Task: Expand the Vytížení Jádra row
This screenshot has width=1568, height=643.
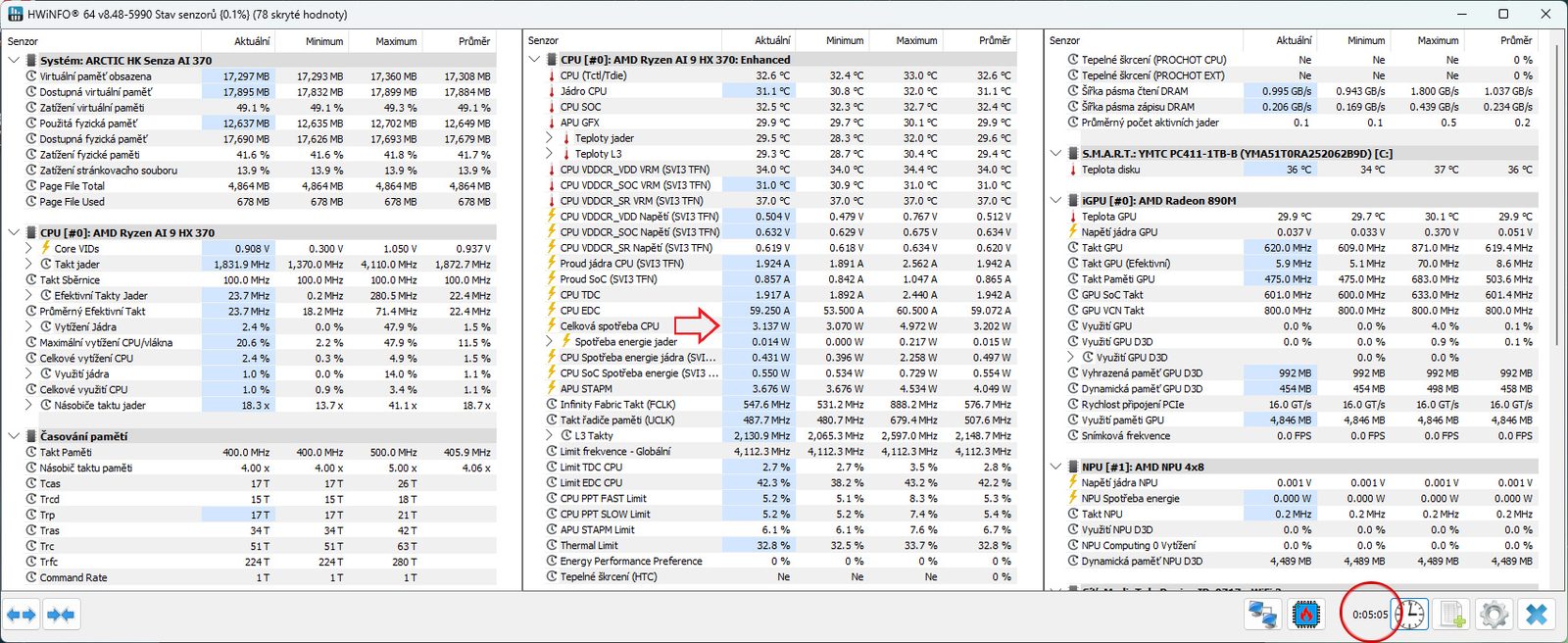Action: coord(28,326)
